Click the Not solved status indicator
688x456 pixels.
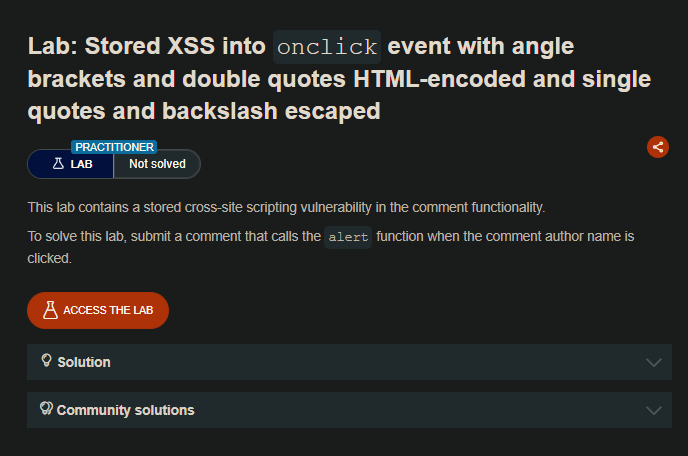click(x=157, y=164)
